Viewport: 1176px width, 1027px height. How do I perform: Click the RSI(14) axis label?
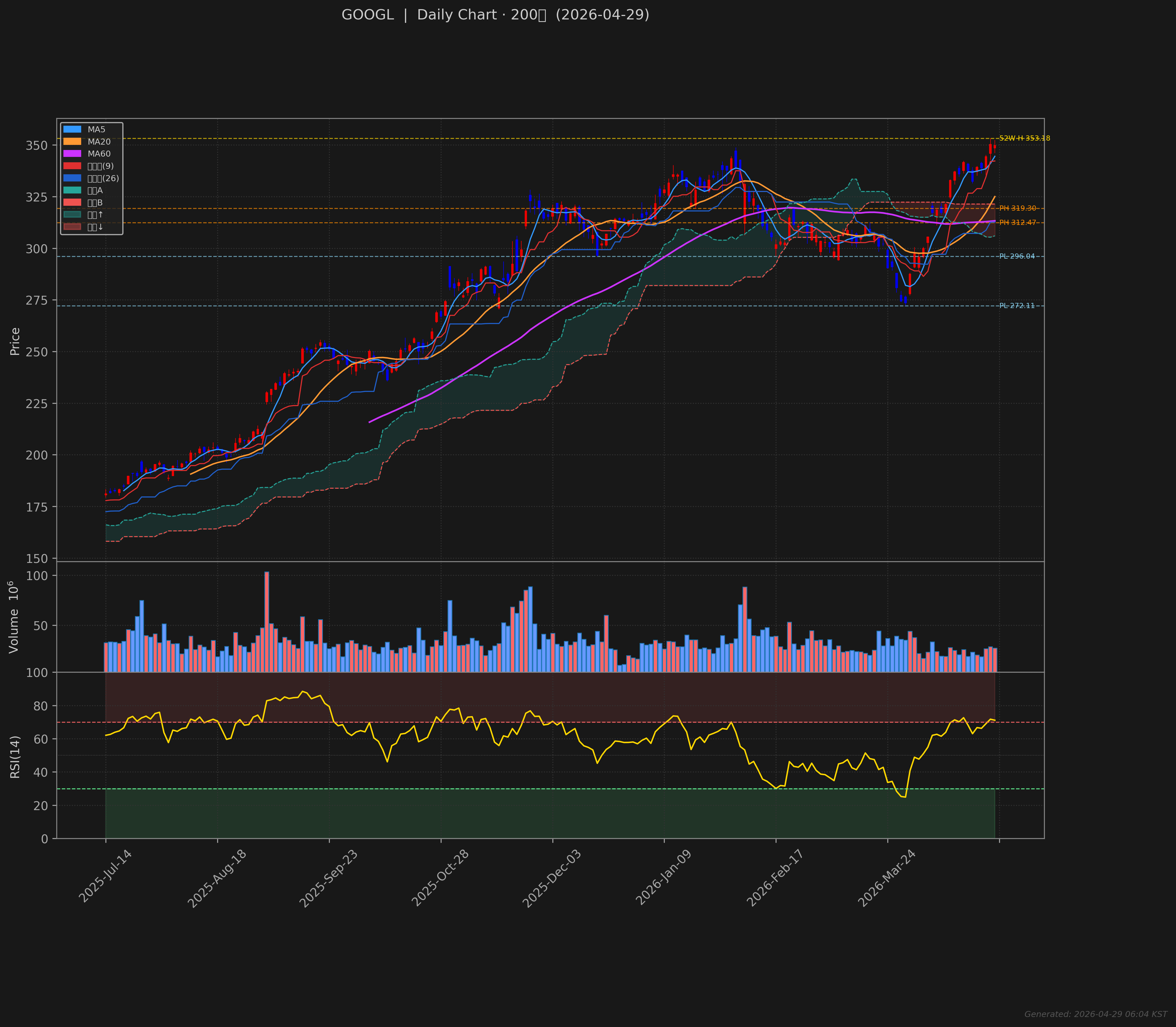point(15,756)
